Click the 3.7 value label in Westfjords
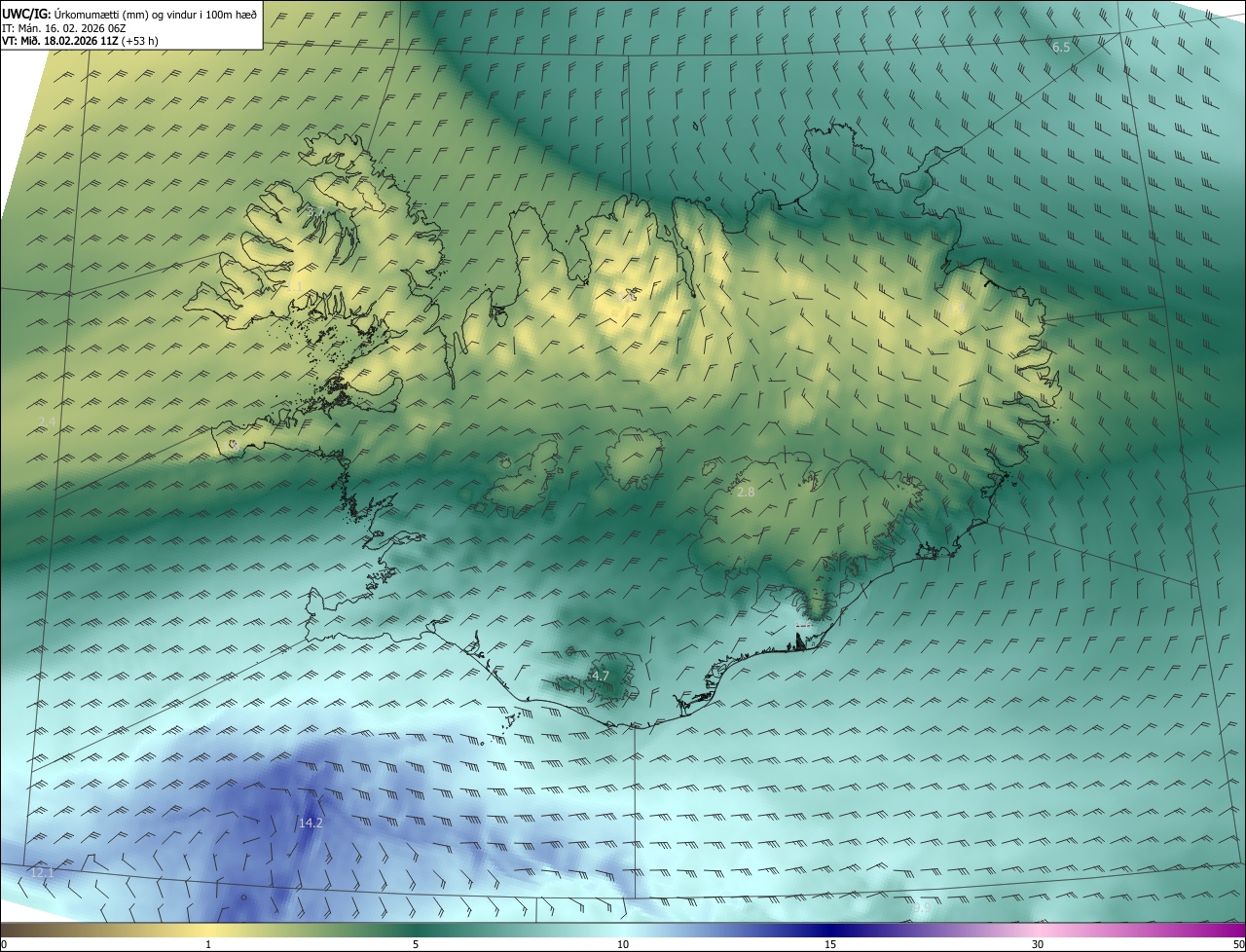 coord(315,210)
